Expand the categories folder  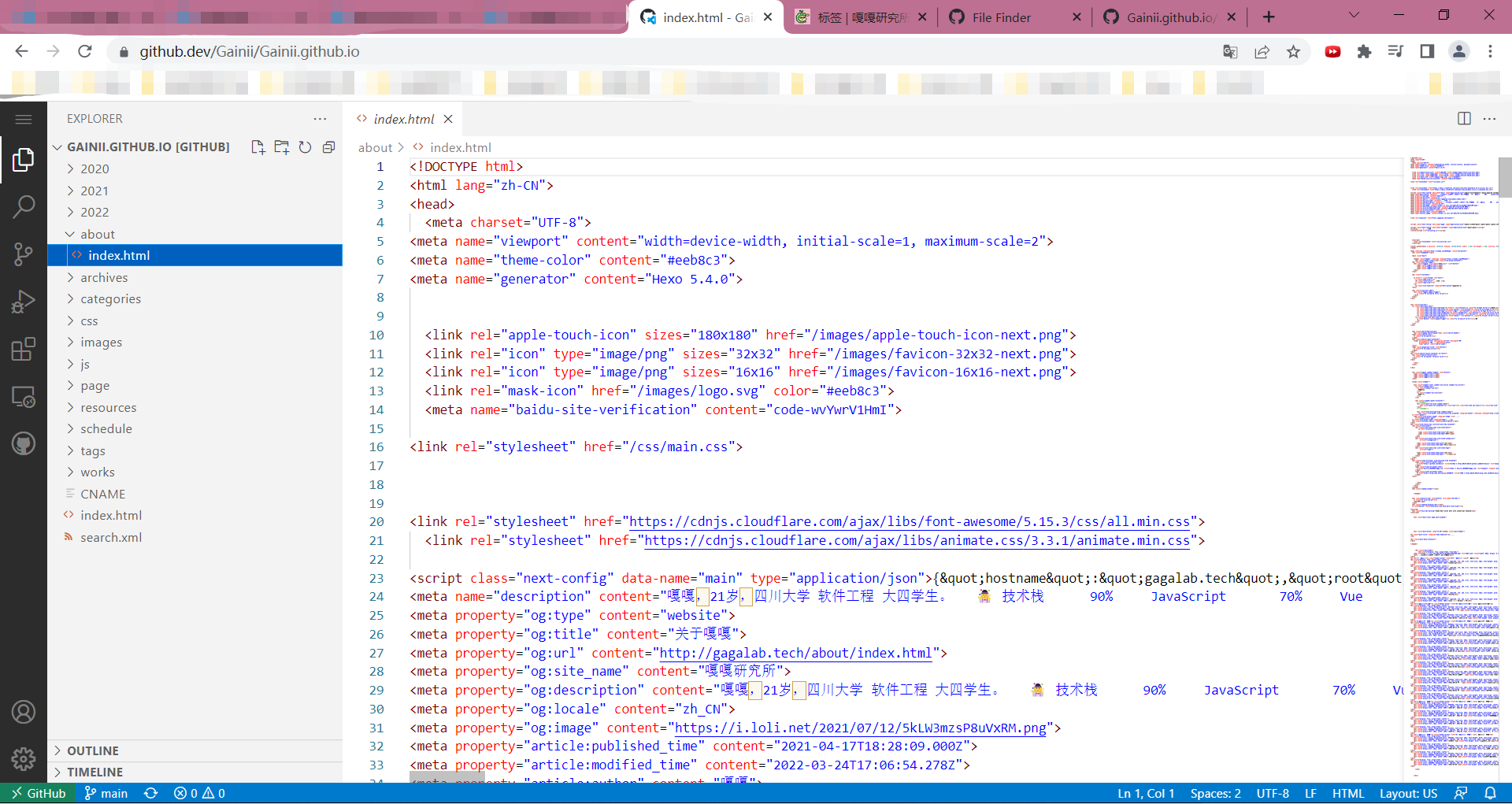click(195, 298)
